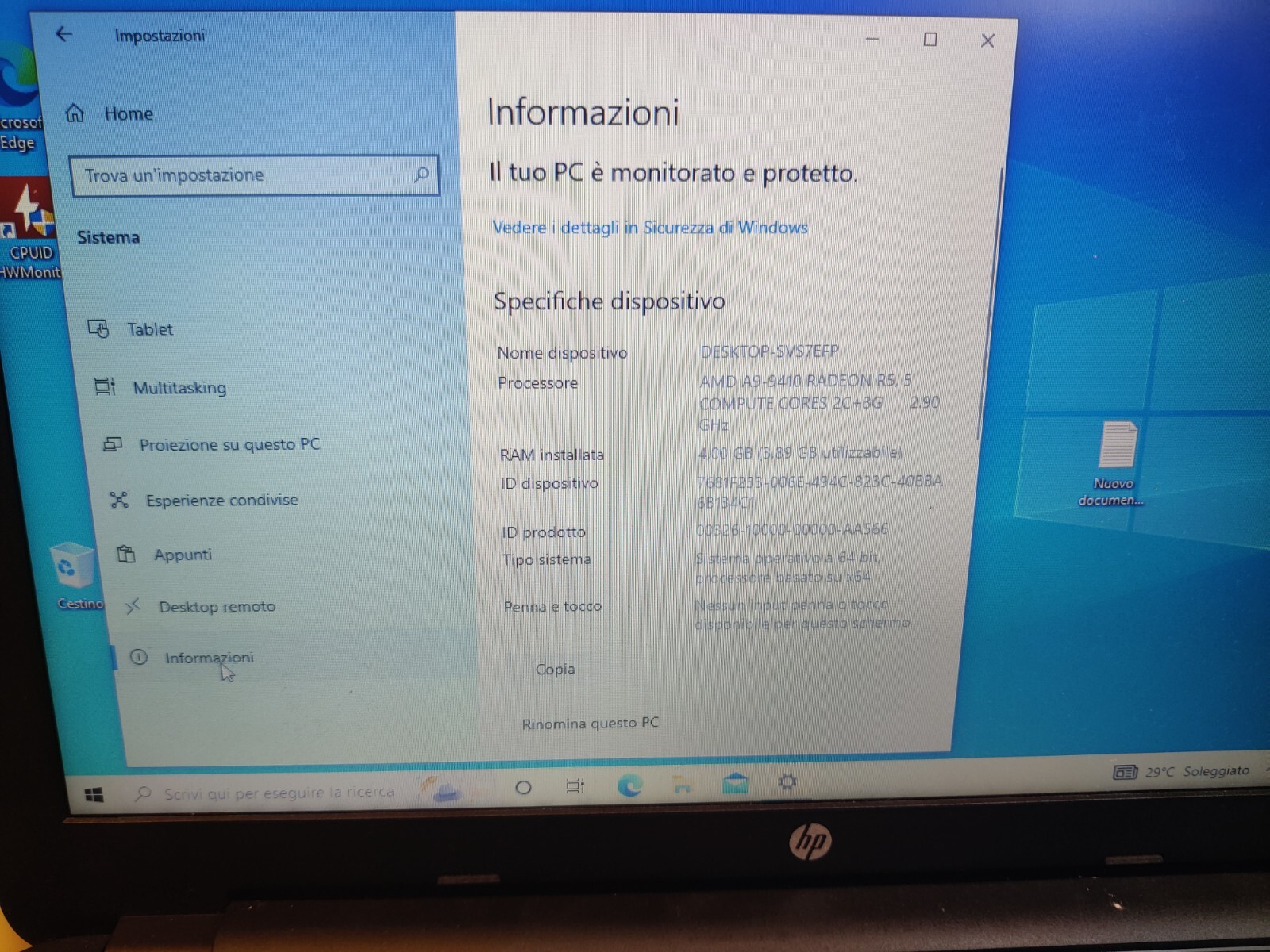The width and height of the screenshot is (1270, 952).
Task: Open the Appunti settings page
Action: pos(164,555)
